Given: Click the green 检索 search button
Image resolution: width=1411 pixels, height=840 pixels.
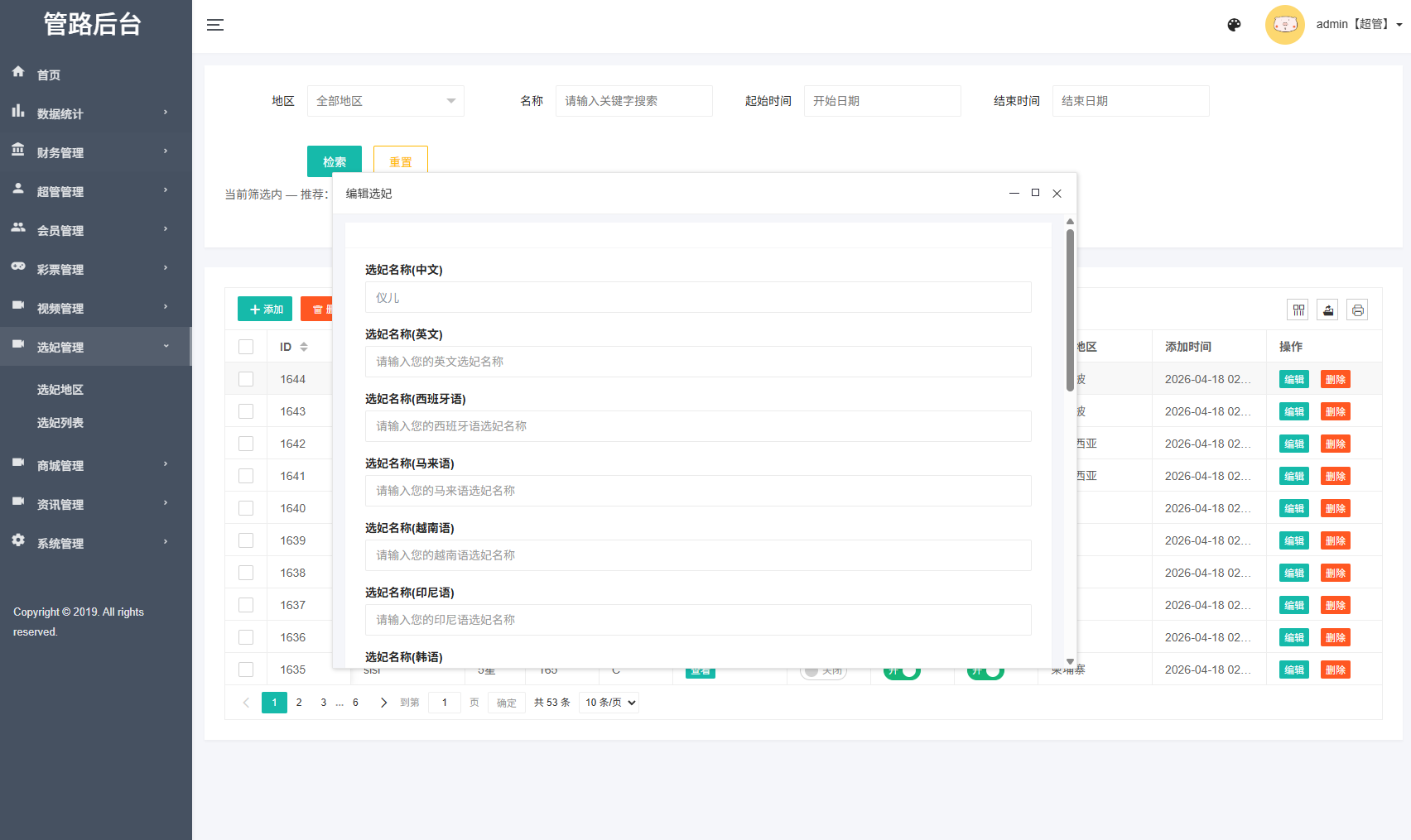Looking at the screenshot, I should (x=335, y=161).
